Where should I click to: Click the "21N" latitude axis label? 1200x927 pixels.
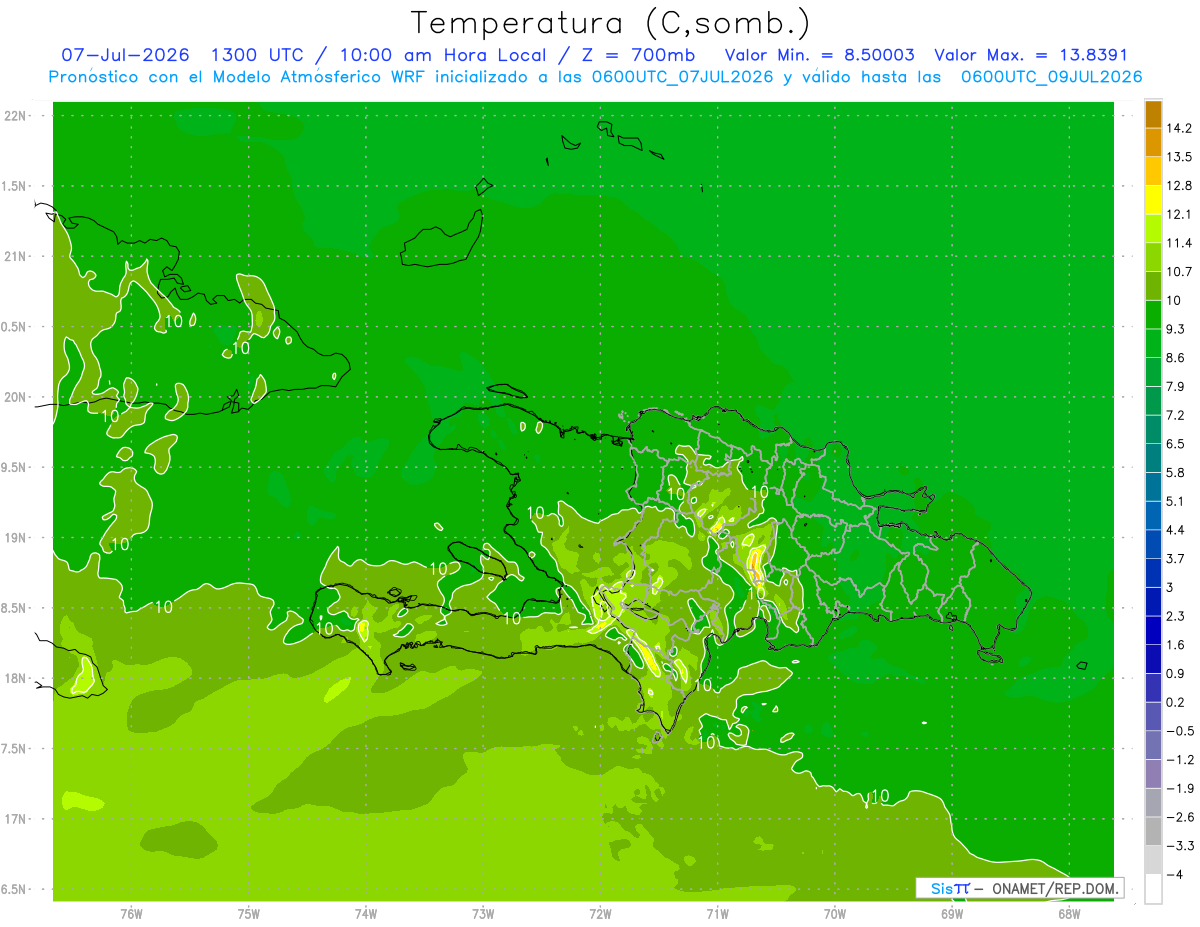(x=15, y=256)
